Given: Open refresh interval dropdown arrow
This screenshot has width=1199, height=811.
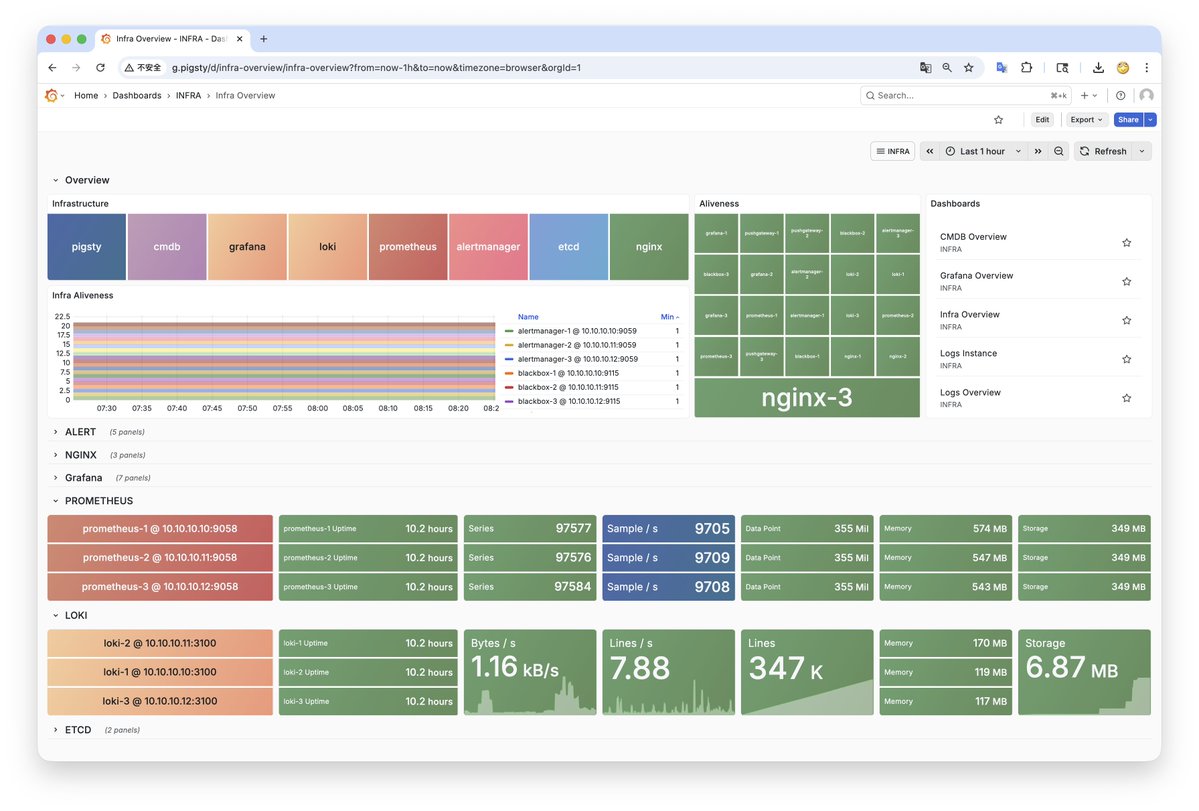Looking at the screenshot, I should 1142,151.
